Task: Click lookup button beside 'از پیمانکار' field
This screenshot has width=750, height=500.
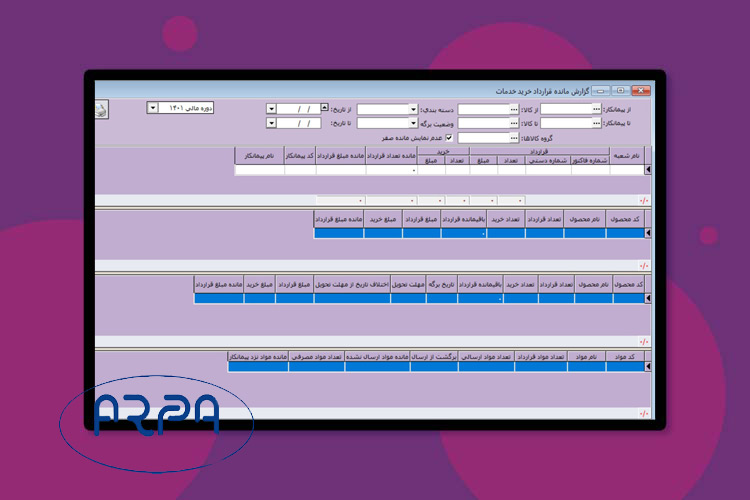Action: pos(598,109)
